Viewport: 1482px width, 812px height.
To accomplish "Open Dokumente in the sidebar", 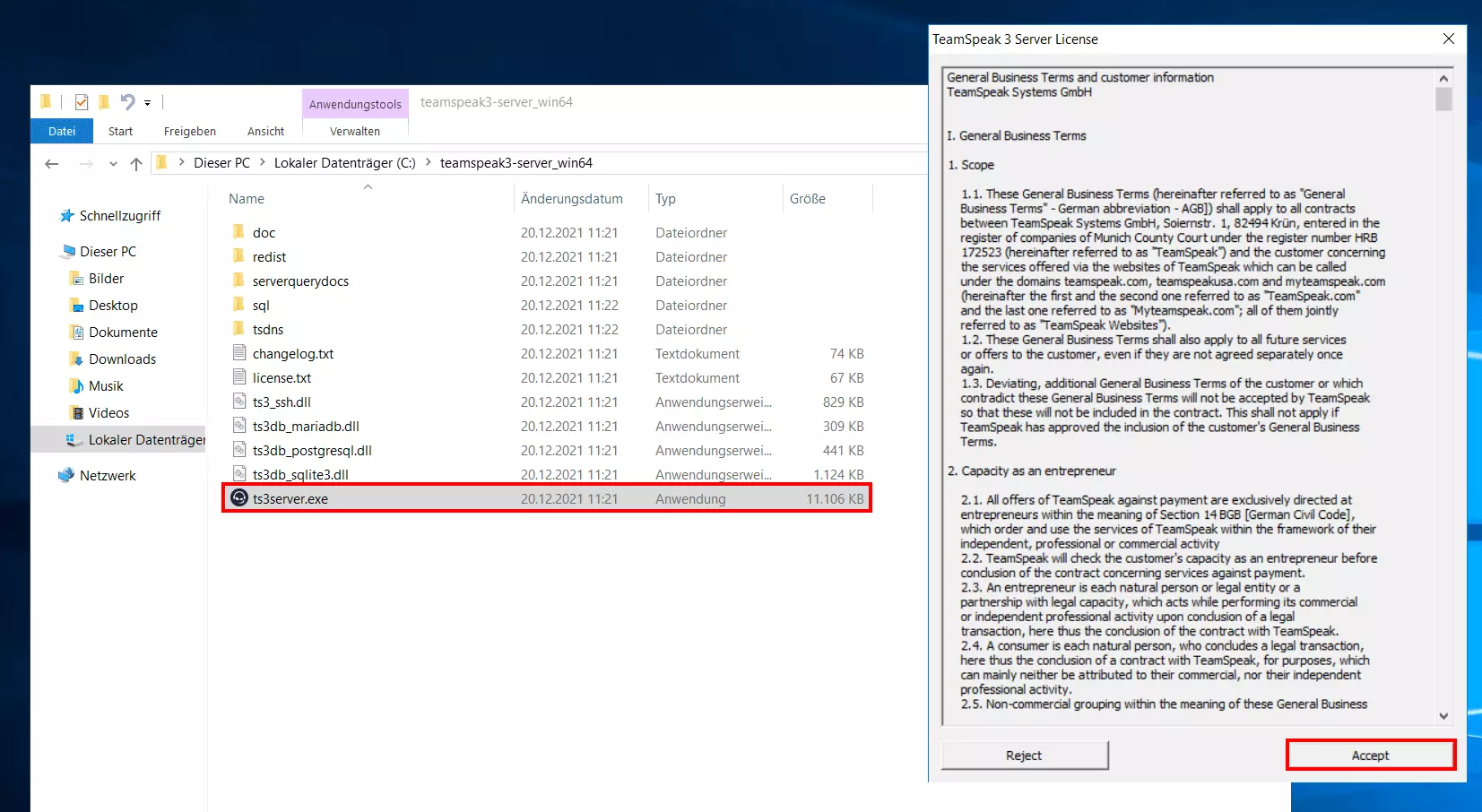I will pyautogui.click(x=123, y=333).
